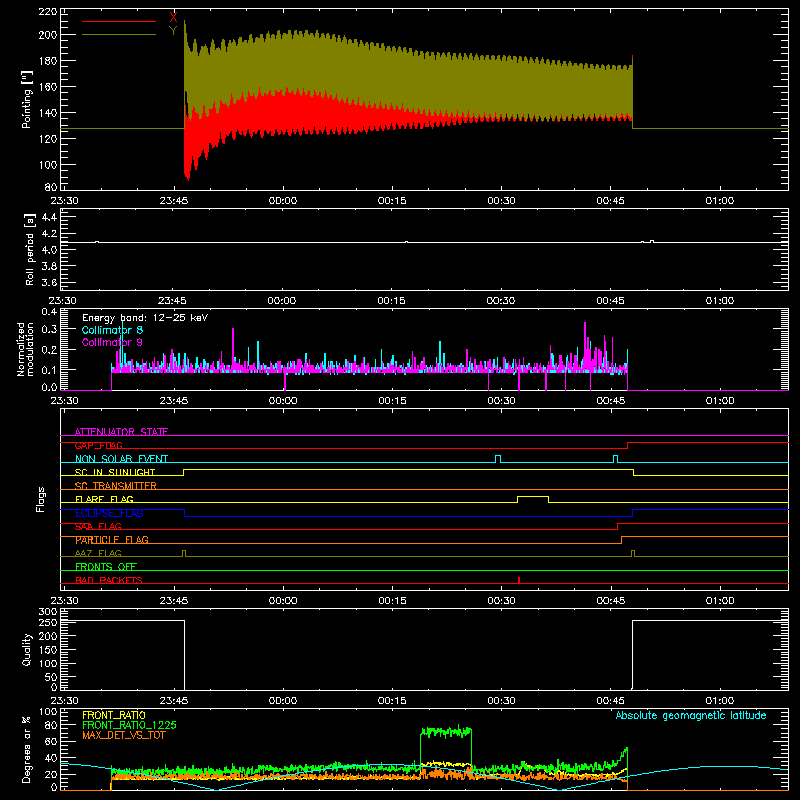Viewport: 800px width, 800px height.
Task: Click the 00:15 time label under Flags plot
Action: point(392,601)
